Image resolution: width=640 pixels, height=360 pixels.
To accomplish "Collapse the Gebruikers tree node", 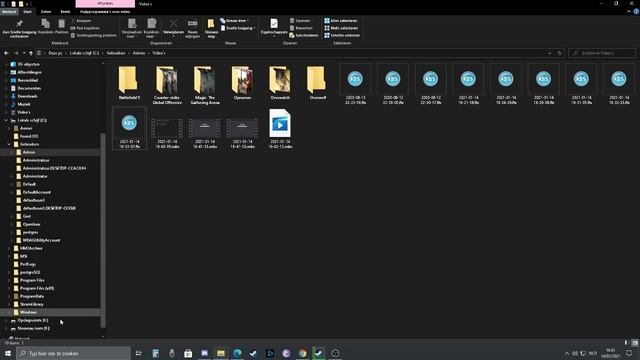I will pyautogui.click(x=9, y=144).
